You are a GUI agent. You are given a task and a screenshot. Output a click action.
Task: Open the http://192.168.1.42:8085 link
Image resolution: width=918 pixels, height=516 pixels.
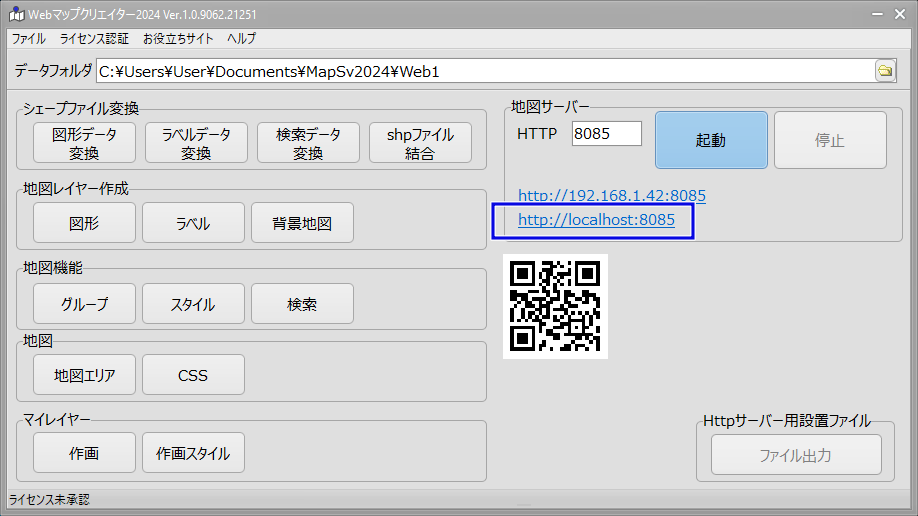point(612,195)
